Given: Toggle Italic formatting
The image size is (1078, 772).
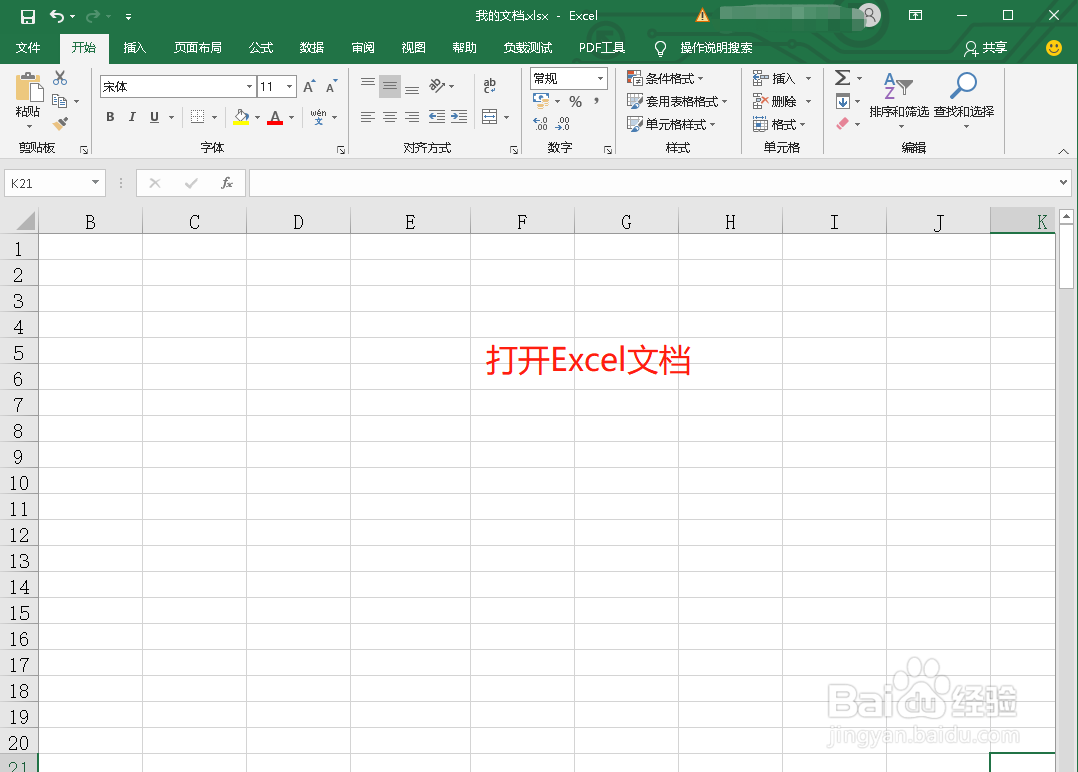Looking at the screenshot, I should (x=132, y=117).
